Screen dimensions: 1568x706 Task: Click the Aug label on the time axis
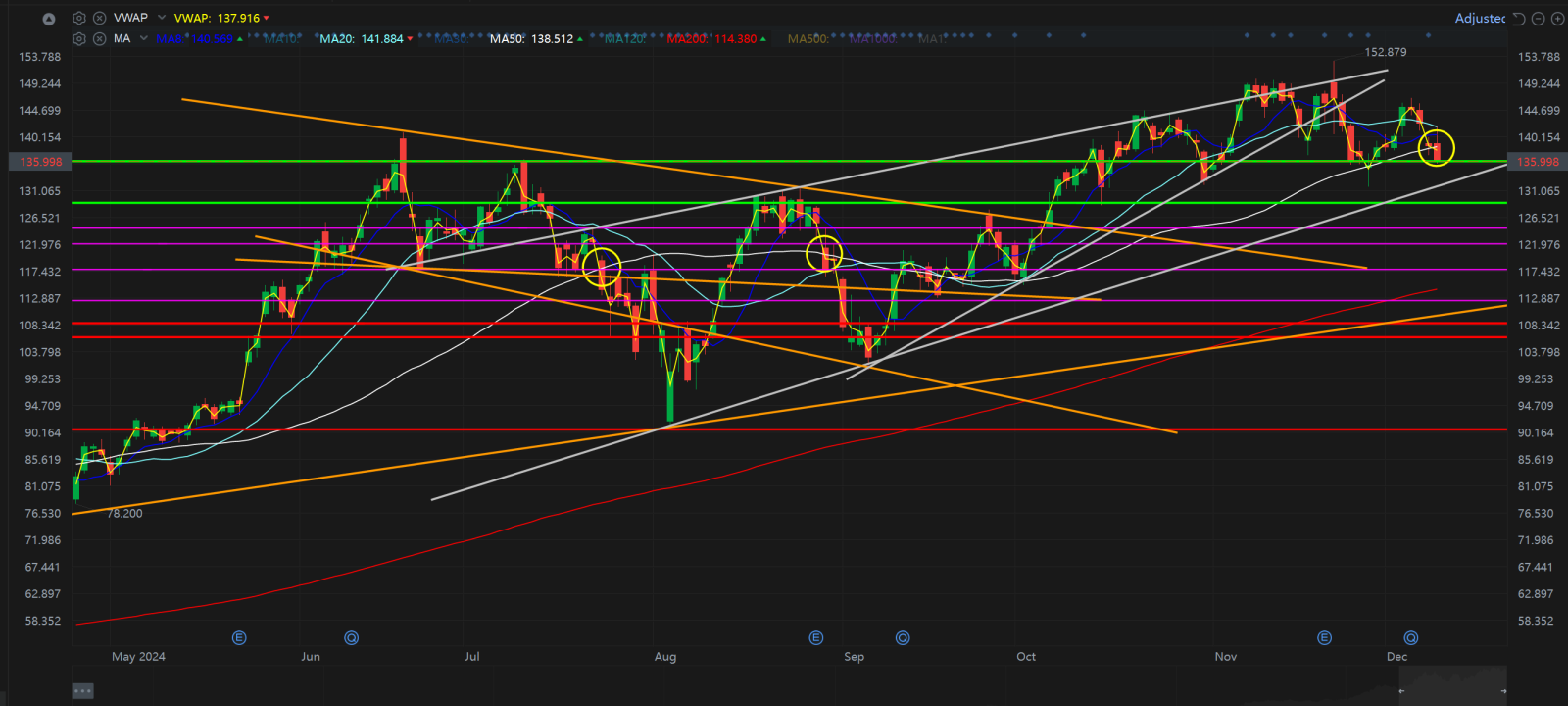[665, 657]
